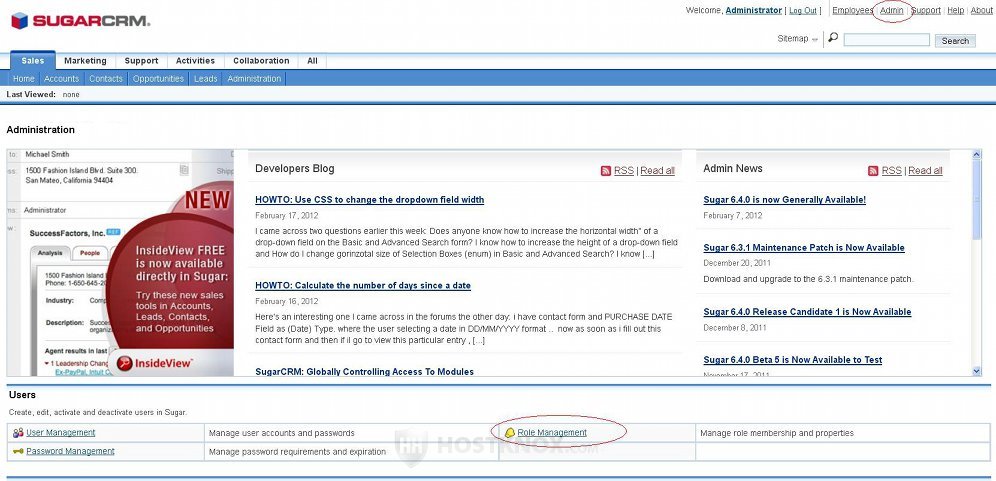Switch to the Sales tab

click(x=33, y=60)
